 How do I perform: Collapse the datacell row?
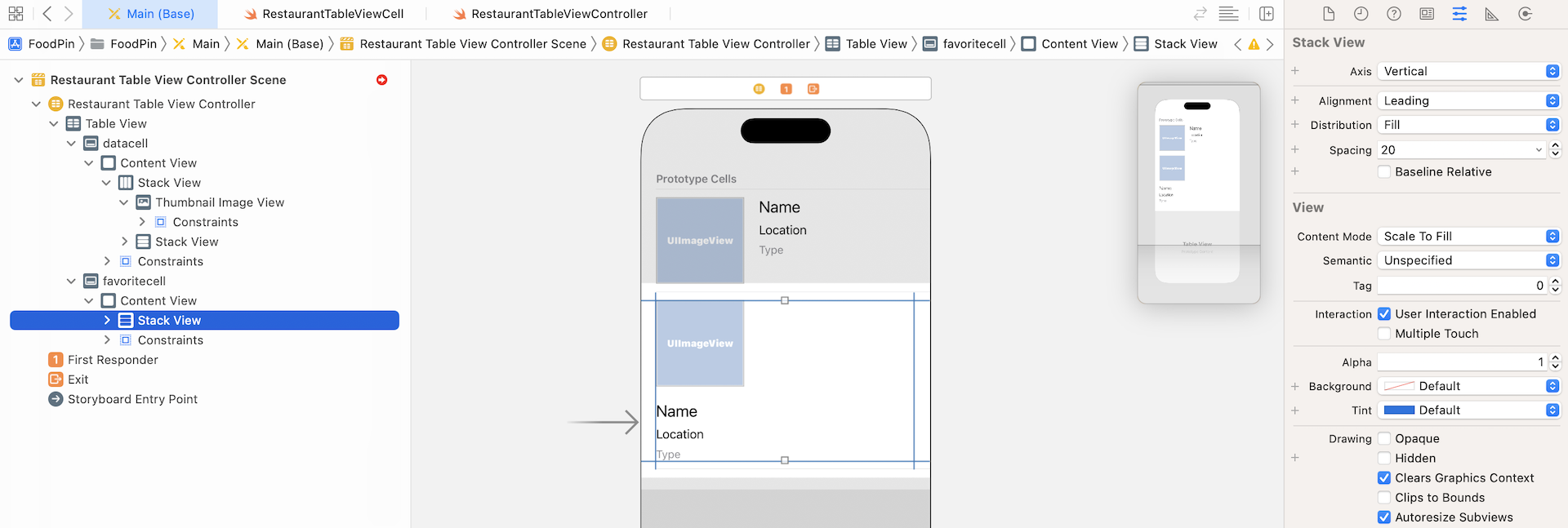[x=71, y=144]
